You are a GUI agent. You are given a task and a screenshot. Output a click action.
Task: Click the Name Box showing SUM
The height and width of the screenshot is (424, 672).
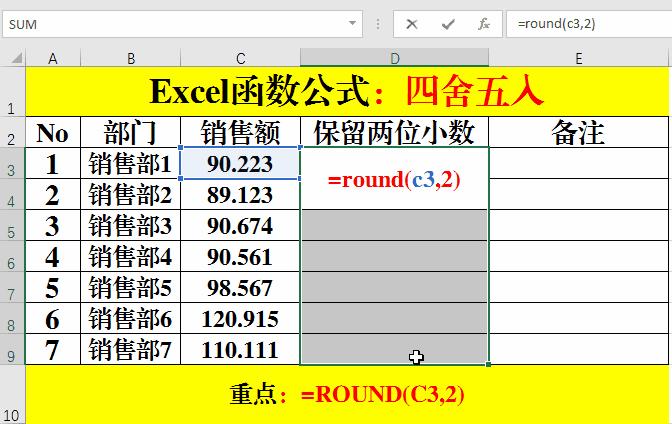(183, 24)
